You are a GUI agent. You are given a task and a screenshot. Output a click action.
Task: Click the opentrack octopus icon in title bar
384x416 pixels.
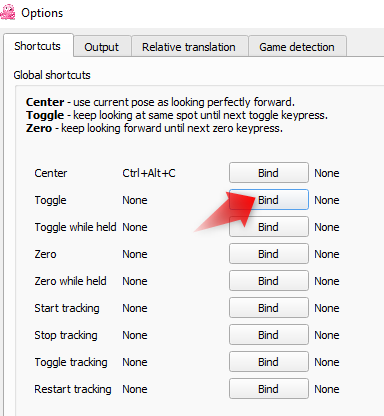[7, 12]
